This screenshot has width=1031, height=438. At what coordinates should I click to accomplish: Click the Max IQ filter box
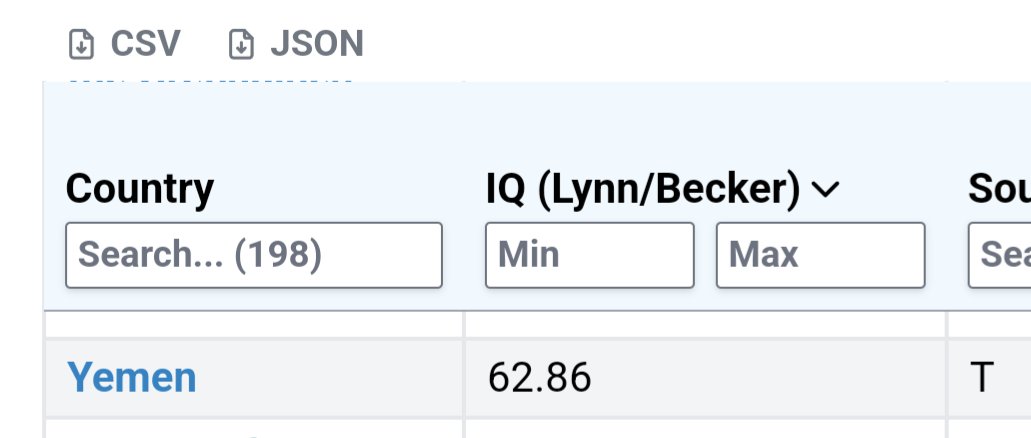(x=821, y=255)
